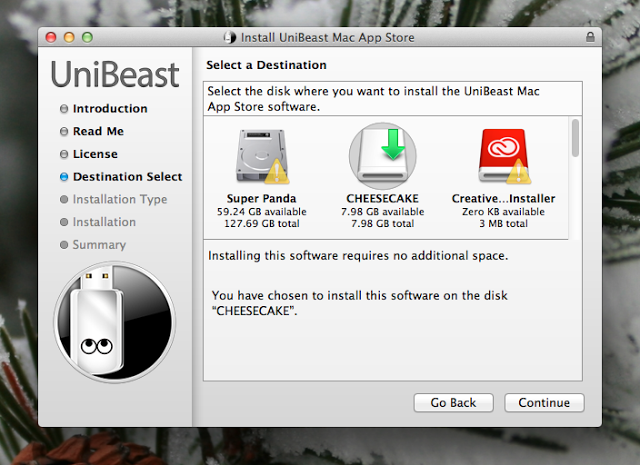
Task: Click the 'Zero KB available' text
Action: tap(503, 211)
